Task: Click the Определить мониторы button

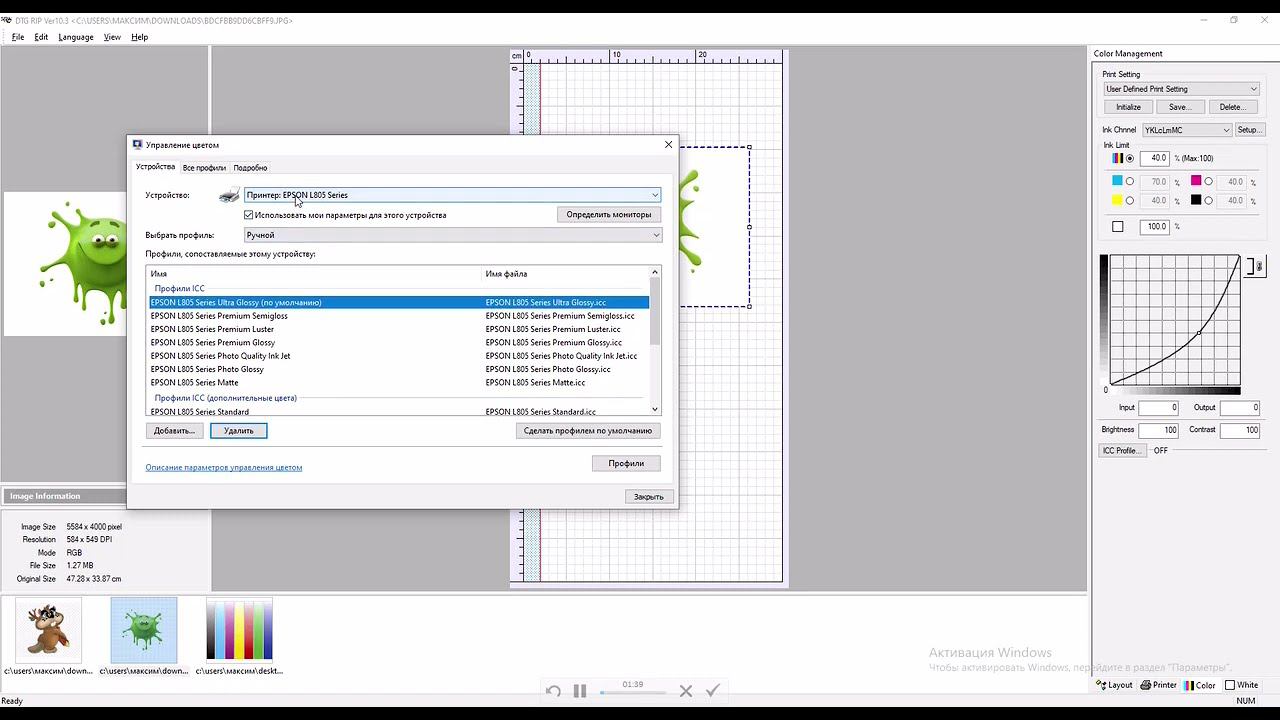Action: 609,215
